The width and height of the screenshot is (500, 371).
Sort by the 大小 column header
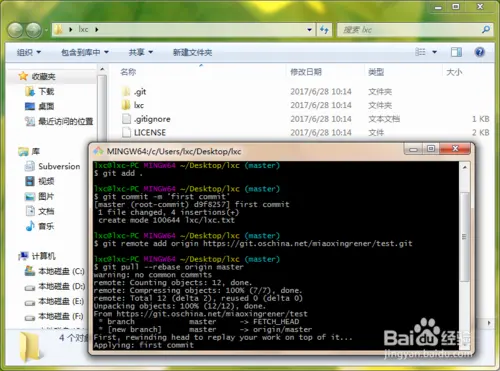[x=454, y=72]
